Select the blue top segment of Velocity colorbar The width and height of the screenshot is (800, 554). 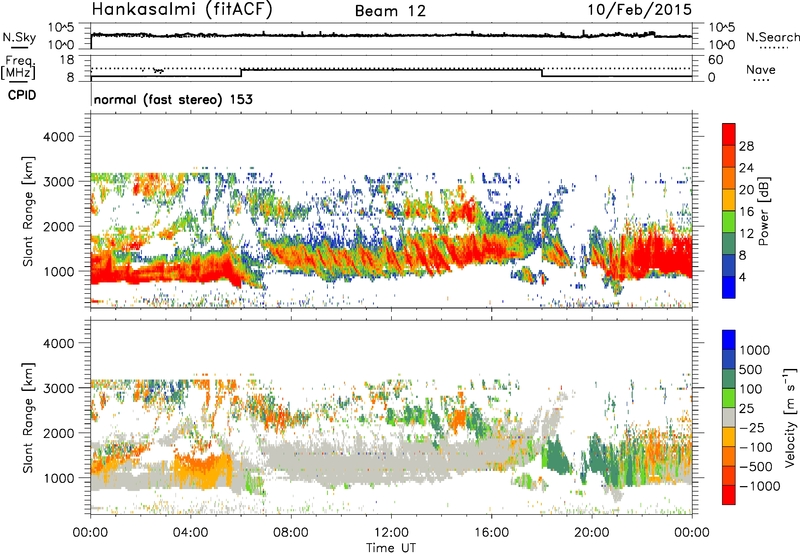click(x=729, y=340)
